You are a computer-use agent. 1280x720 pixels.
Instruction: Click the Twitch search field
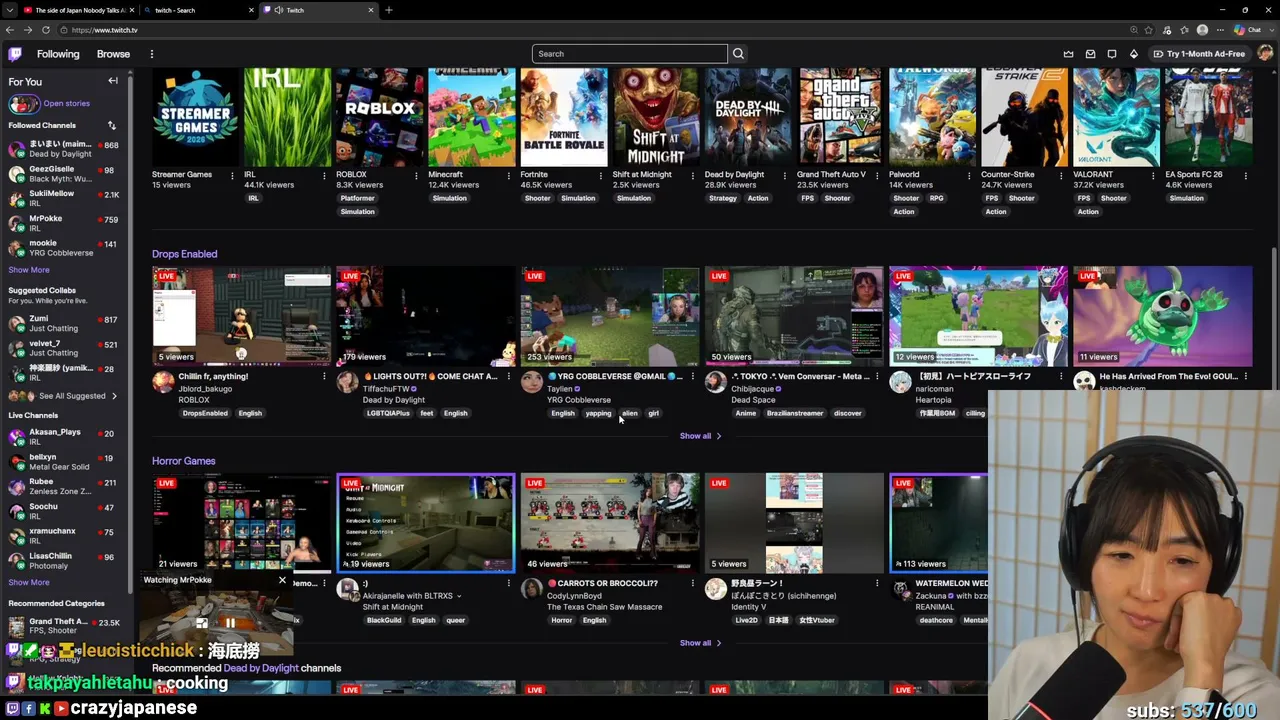[x=629, y=54]
